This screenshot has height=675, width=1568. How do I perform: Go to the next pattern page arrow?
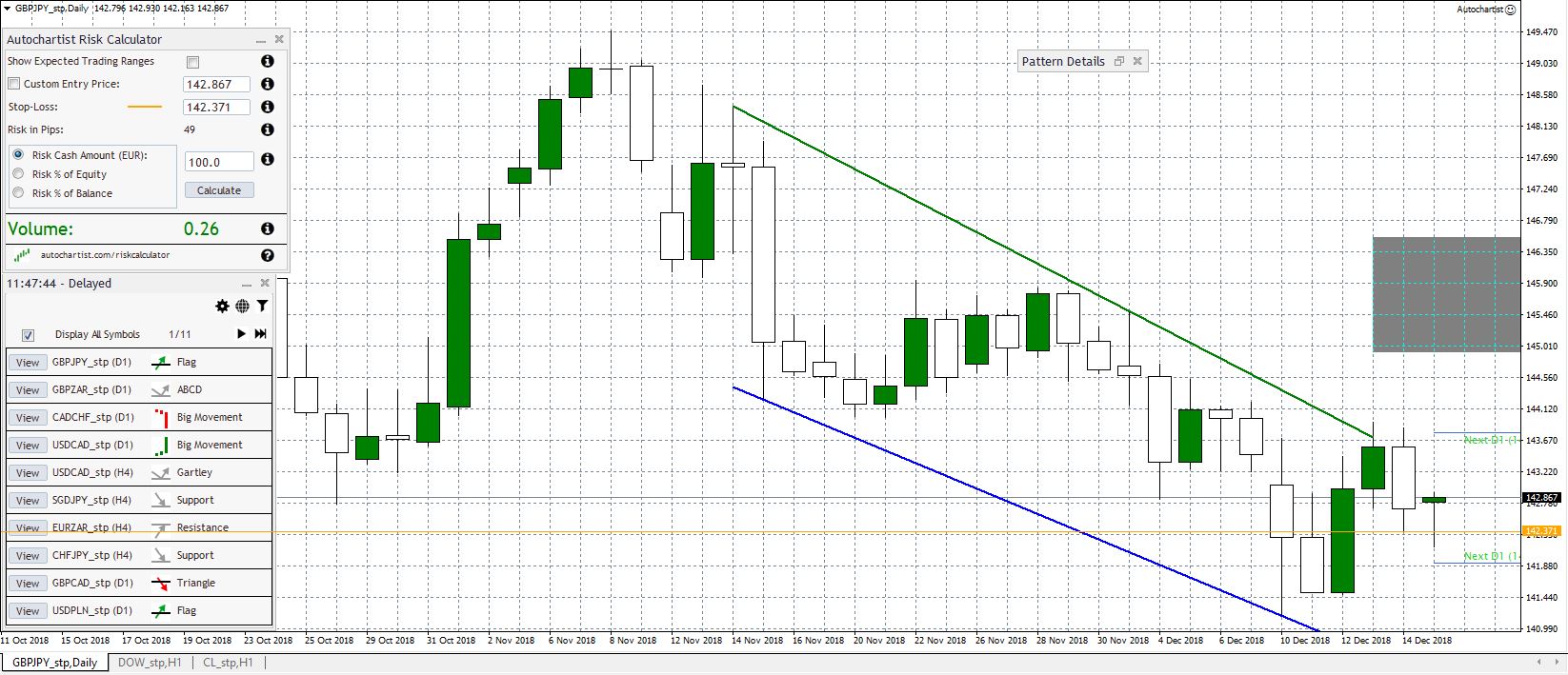[x=241, y=334]
